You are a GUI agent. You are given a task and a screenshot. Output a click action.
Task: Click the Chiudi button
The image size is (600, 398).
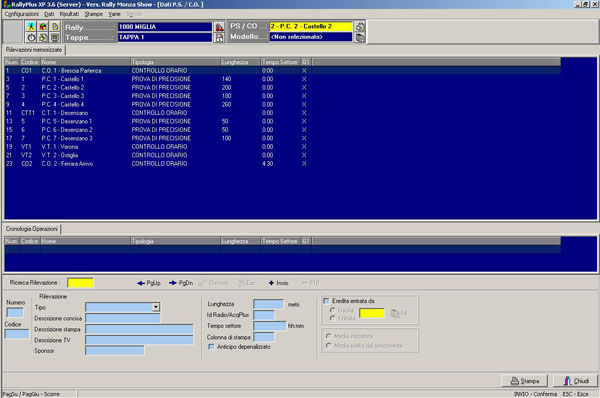[x=576, y=381]
